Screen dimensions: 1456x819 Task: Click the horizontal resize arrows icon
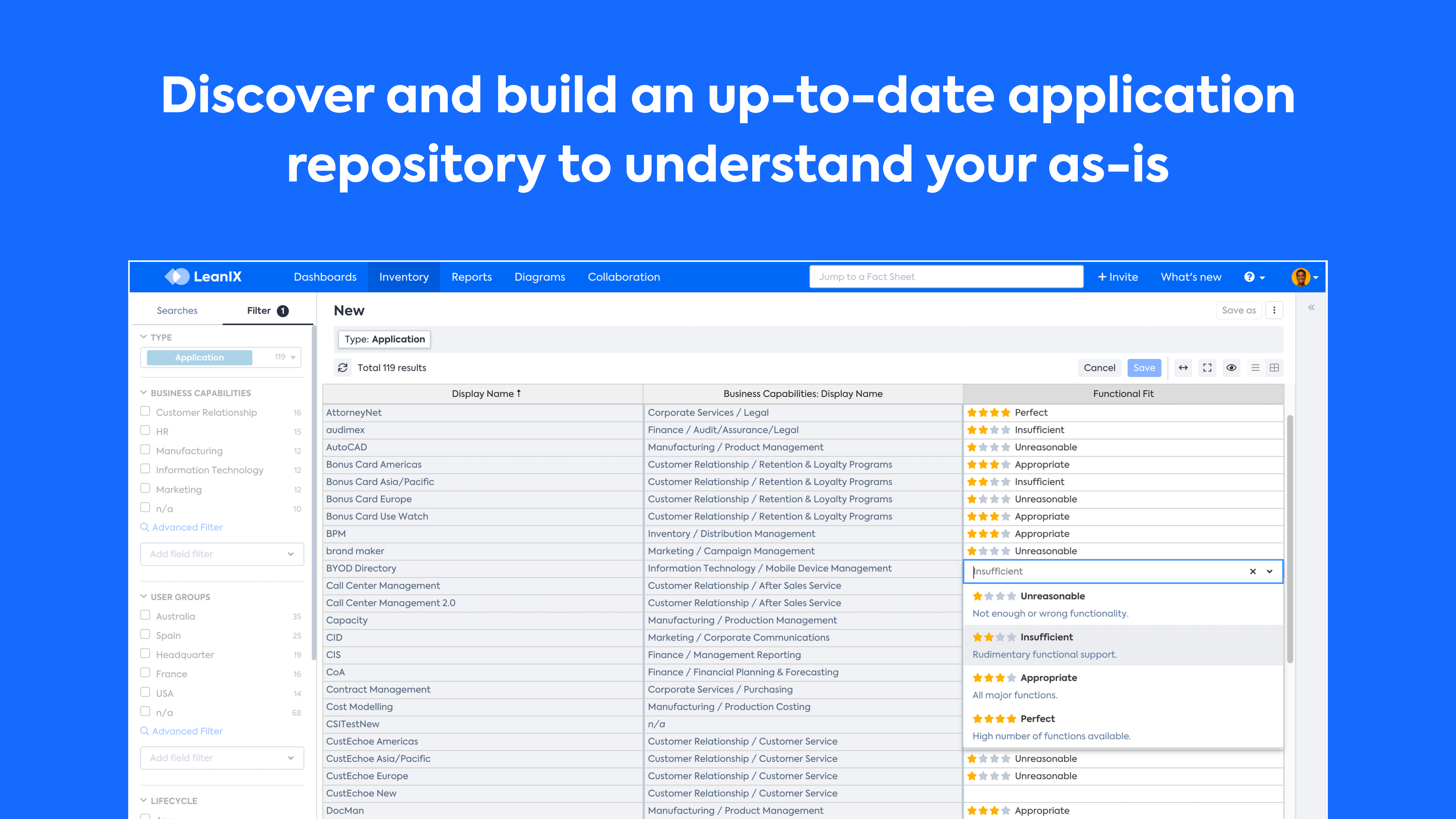(x=1183, y=367)
